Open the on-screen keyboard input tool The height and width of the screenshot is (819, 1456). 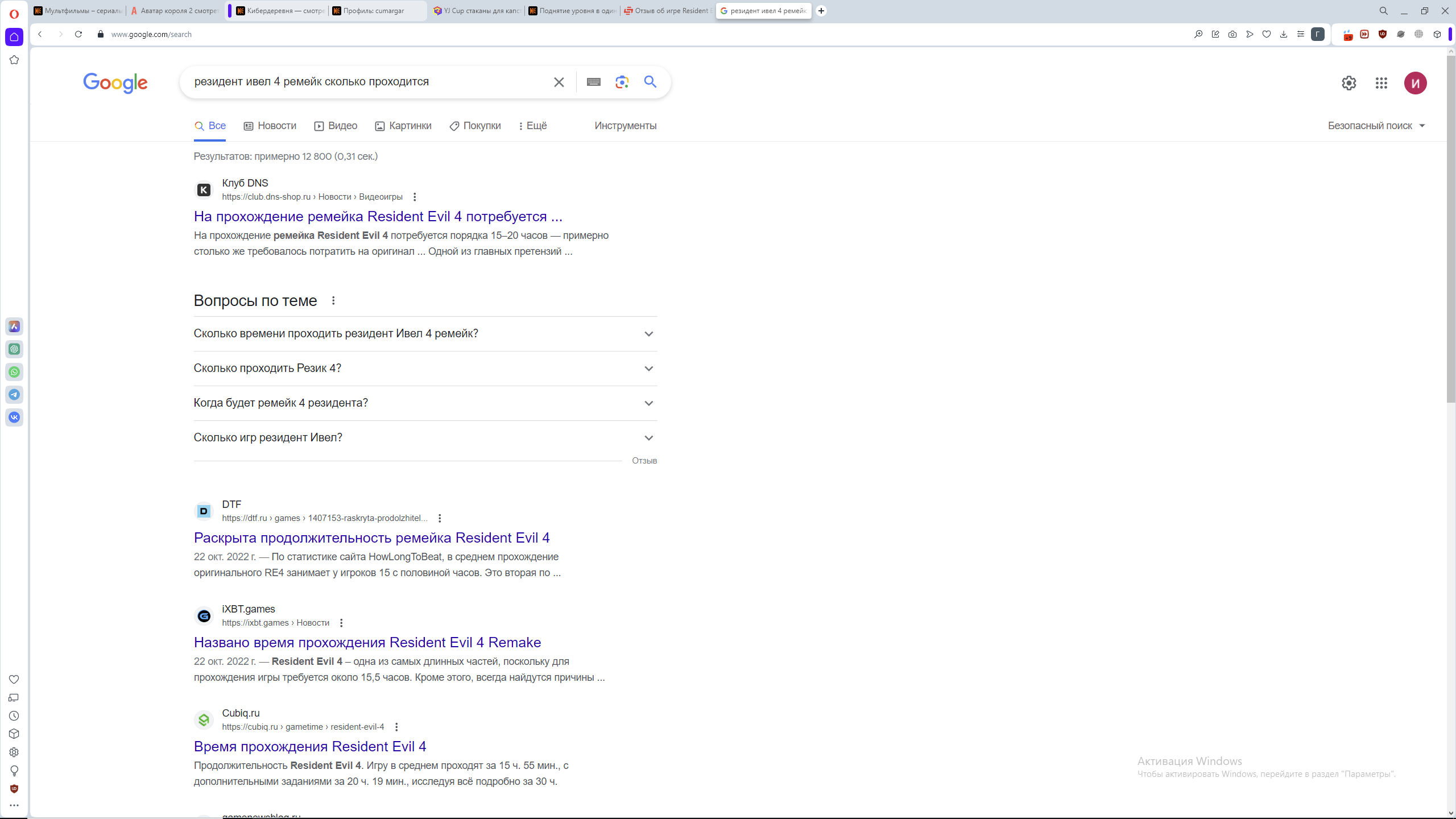click(x=593, y=82)
